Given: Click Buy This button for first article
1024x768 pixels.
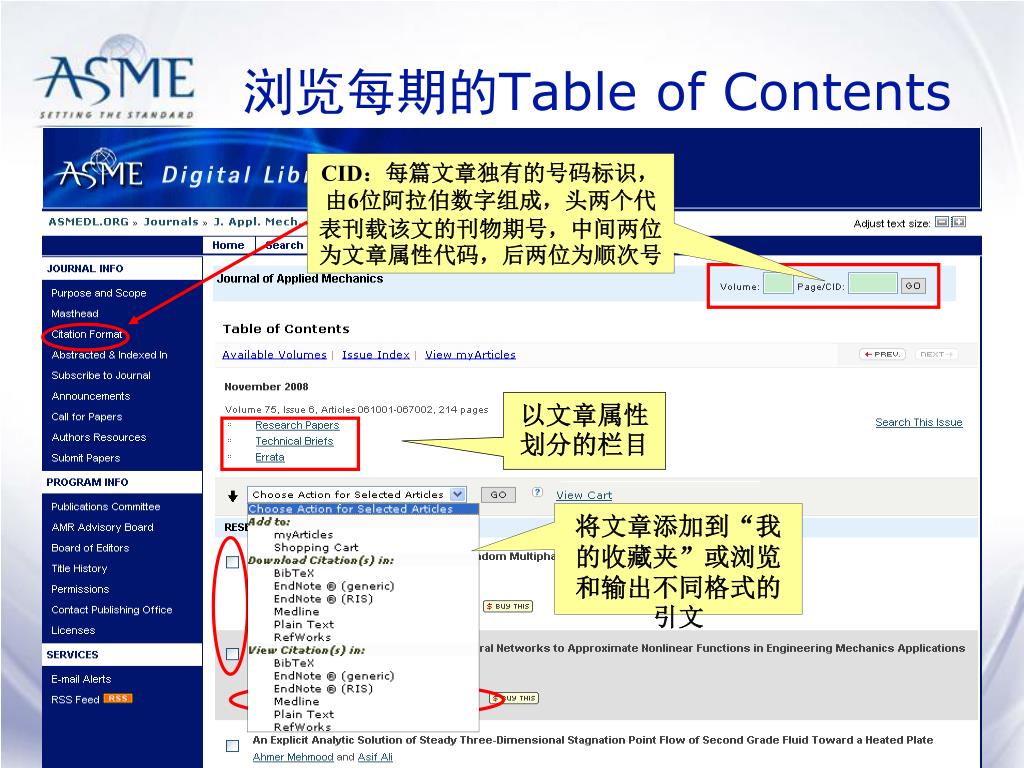Looking at the screenshot, I should (x=508, y=606).
